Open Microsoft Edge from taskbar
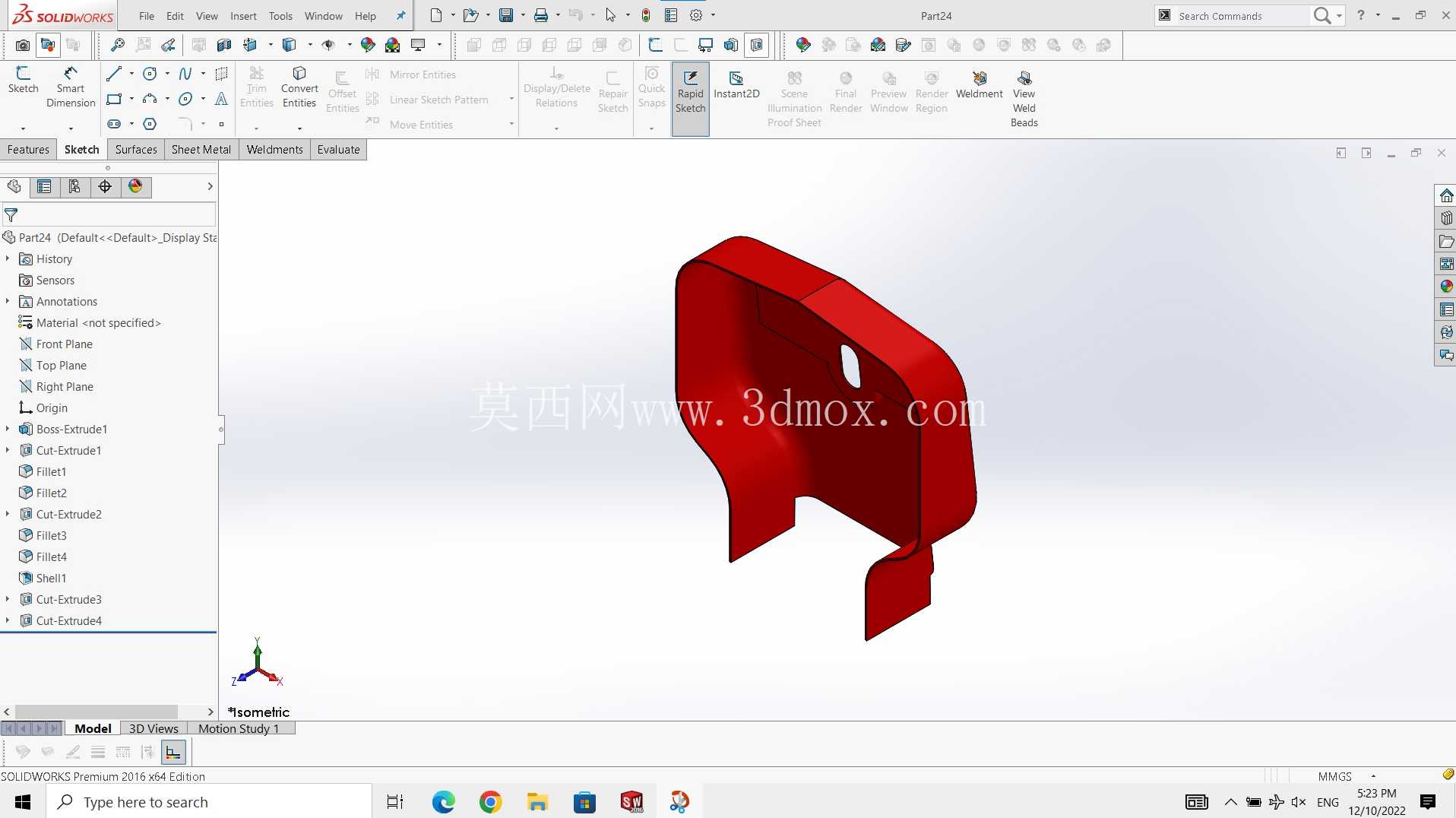The width and height of the screenshot is (1456, 818). coord(444,802)
